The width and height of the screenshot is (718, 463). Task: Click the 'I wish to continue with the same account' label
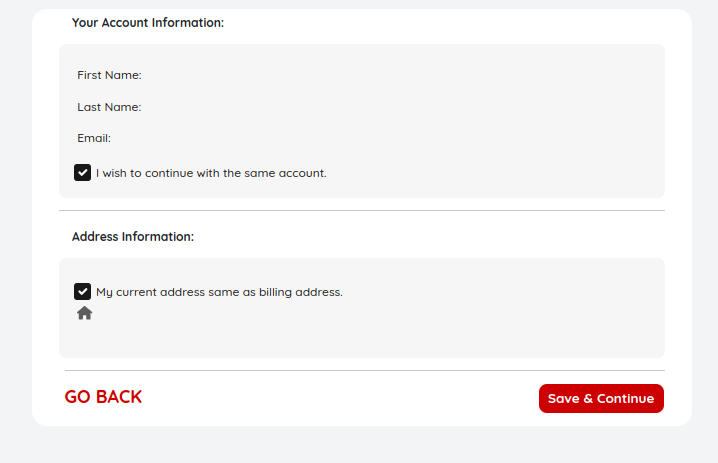(211, 173)
